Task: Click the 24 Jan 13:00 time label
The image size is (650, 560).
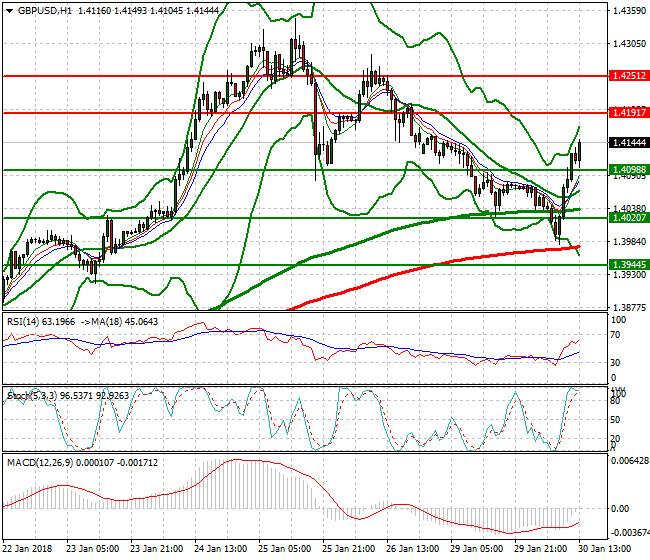Action: 221,549
